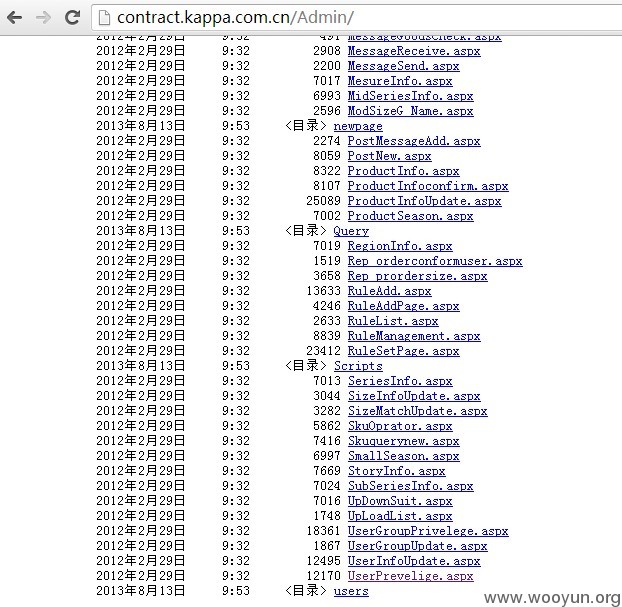Click the page icon in address bar

104,17
